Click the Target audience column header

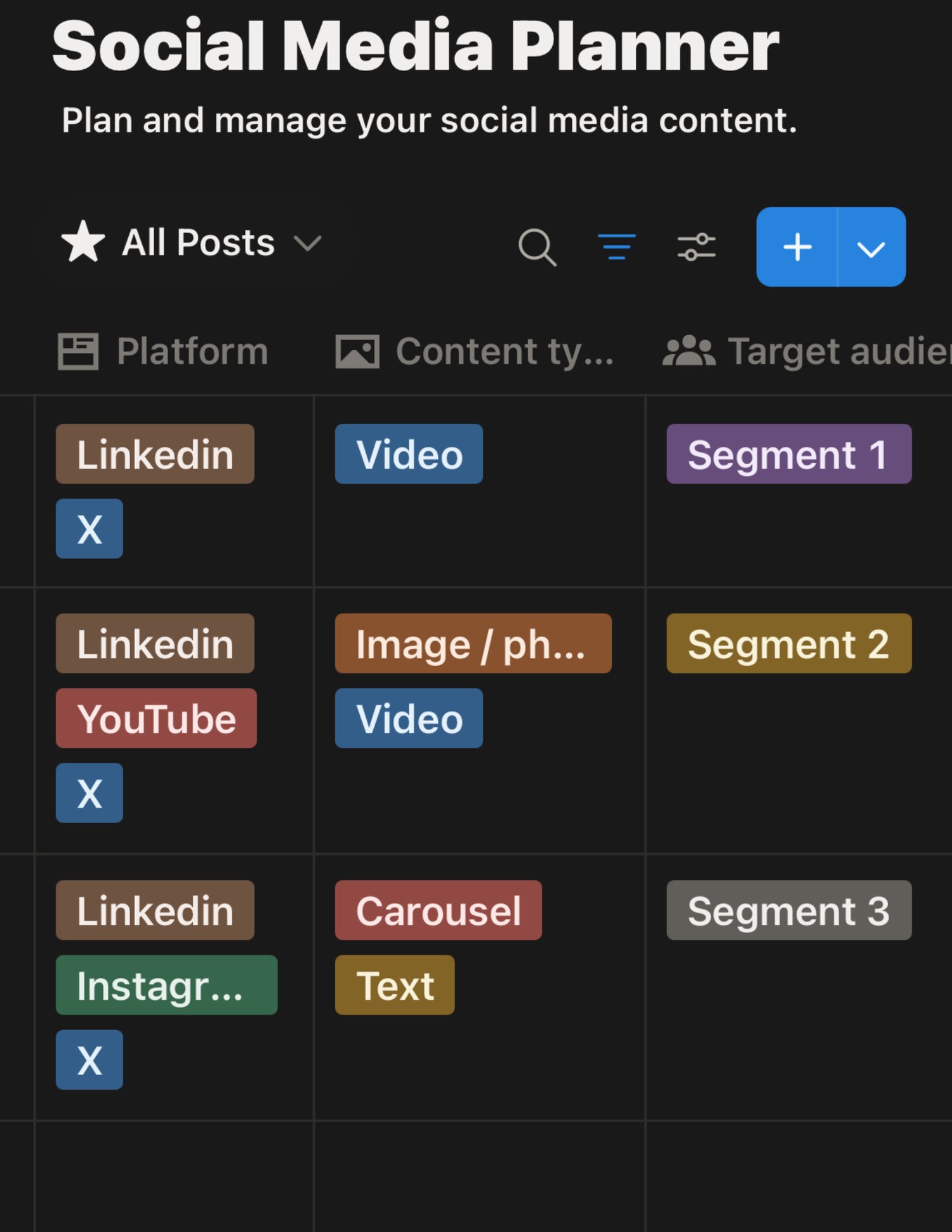[807, 351]
